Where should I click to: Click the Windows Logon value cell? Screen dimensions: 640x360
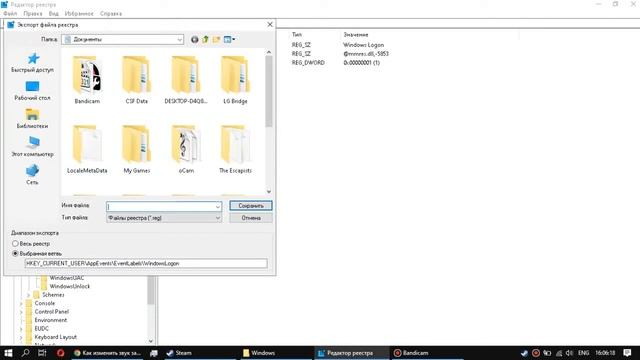coord(363,45)
